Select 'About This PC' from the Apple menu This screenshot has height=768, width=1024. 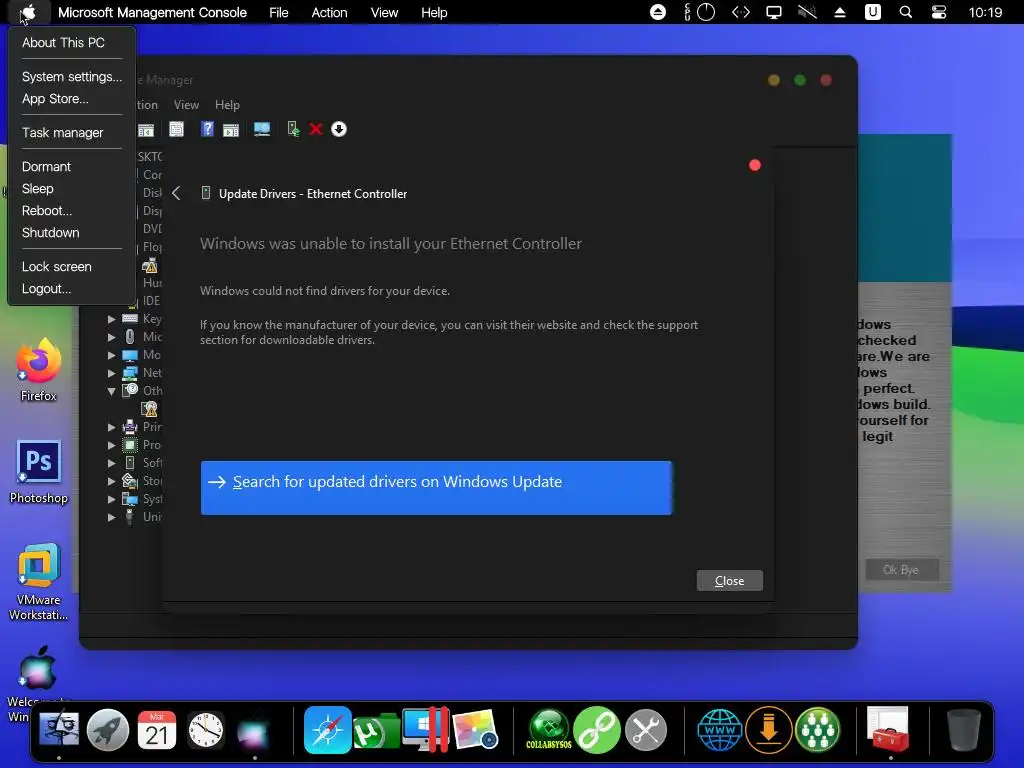coord(63,42)
